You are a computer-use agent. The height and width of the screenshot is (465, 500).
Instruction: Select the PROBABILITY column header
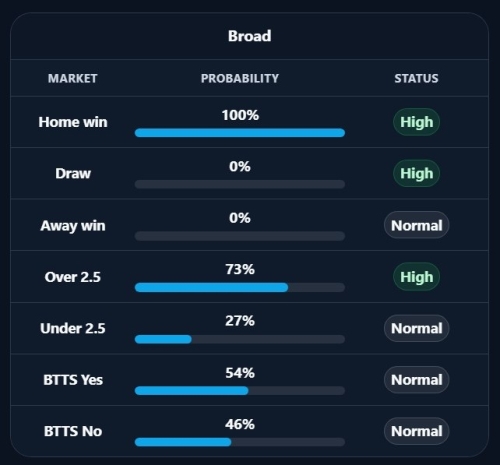click(240, 78)
